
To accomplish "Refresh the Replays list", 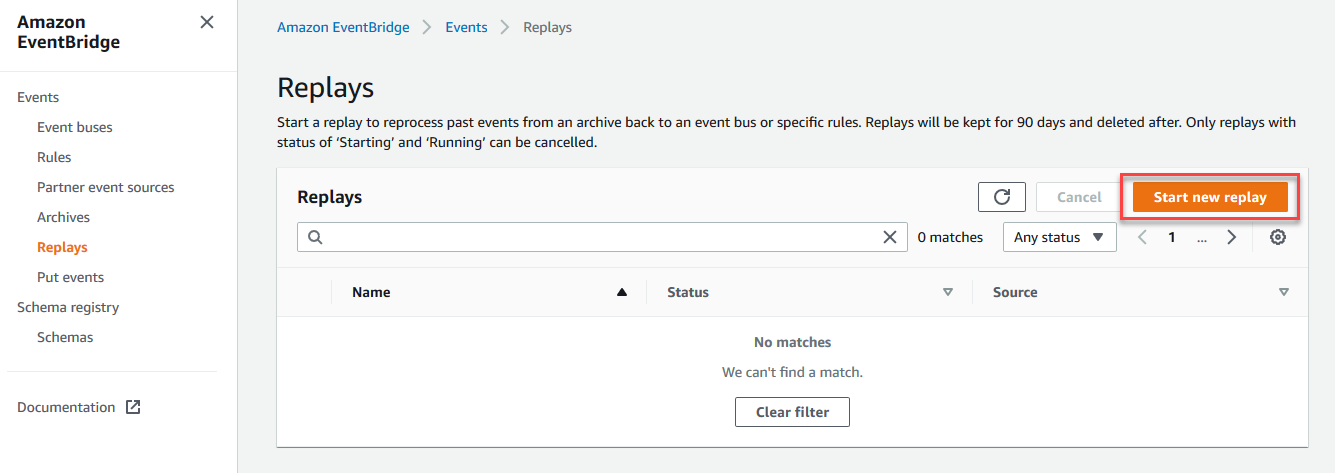I will click(x=1002, y=197).
